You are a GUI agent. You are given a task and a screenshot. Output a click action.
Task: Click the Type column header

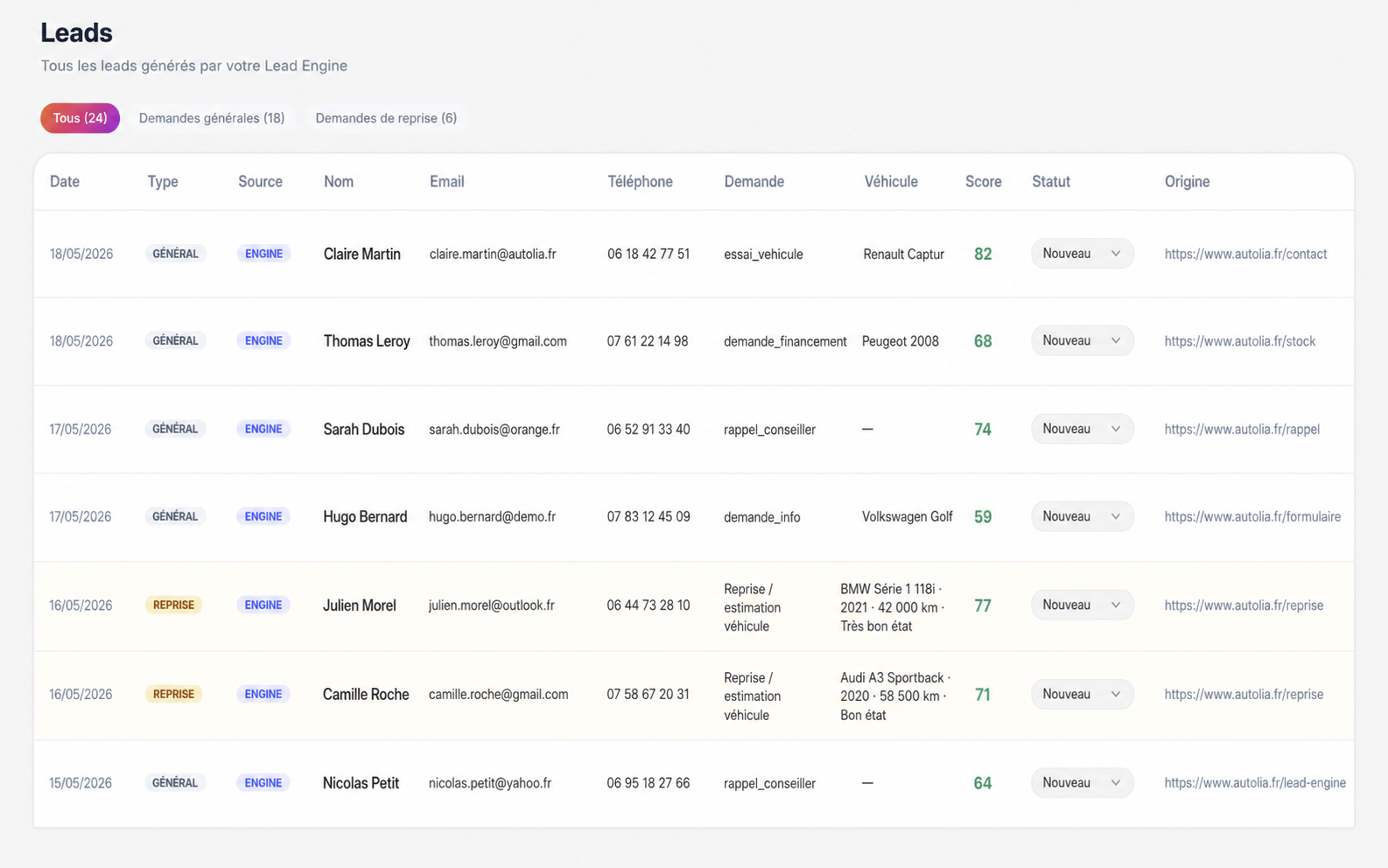click(163, 181)
